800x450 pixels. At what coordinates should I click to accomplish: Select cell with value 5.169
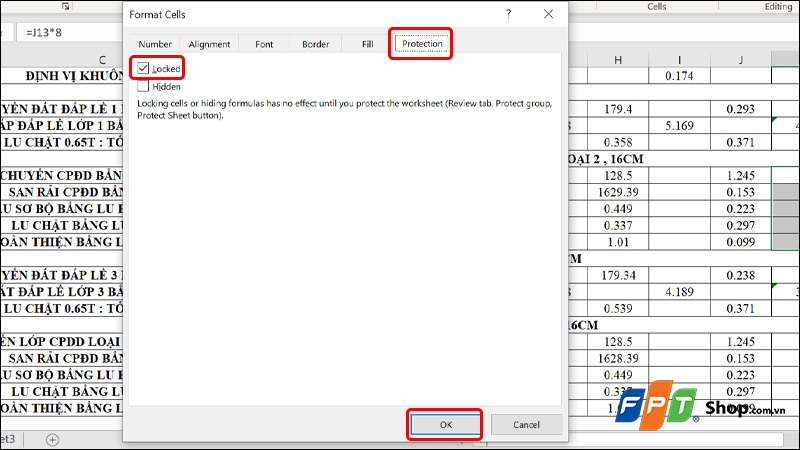(x=679, y=126)
